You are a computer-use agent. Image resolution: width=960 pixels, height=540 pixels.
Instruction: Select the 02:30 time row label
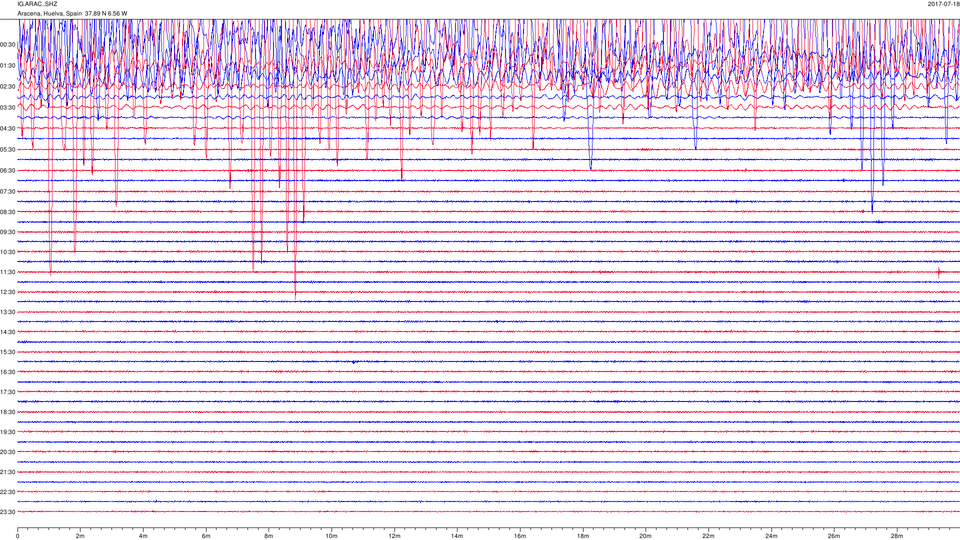coord(7,87)
